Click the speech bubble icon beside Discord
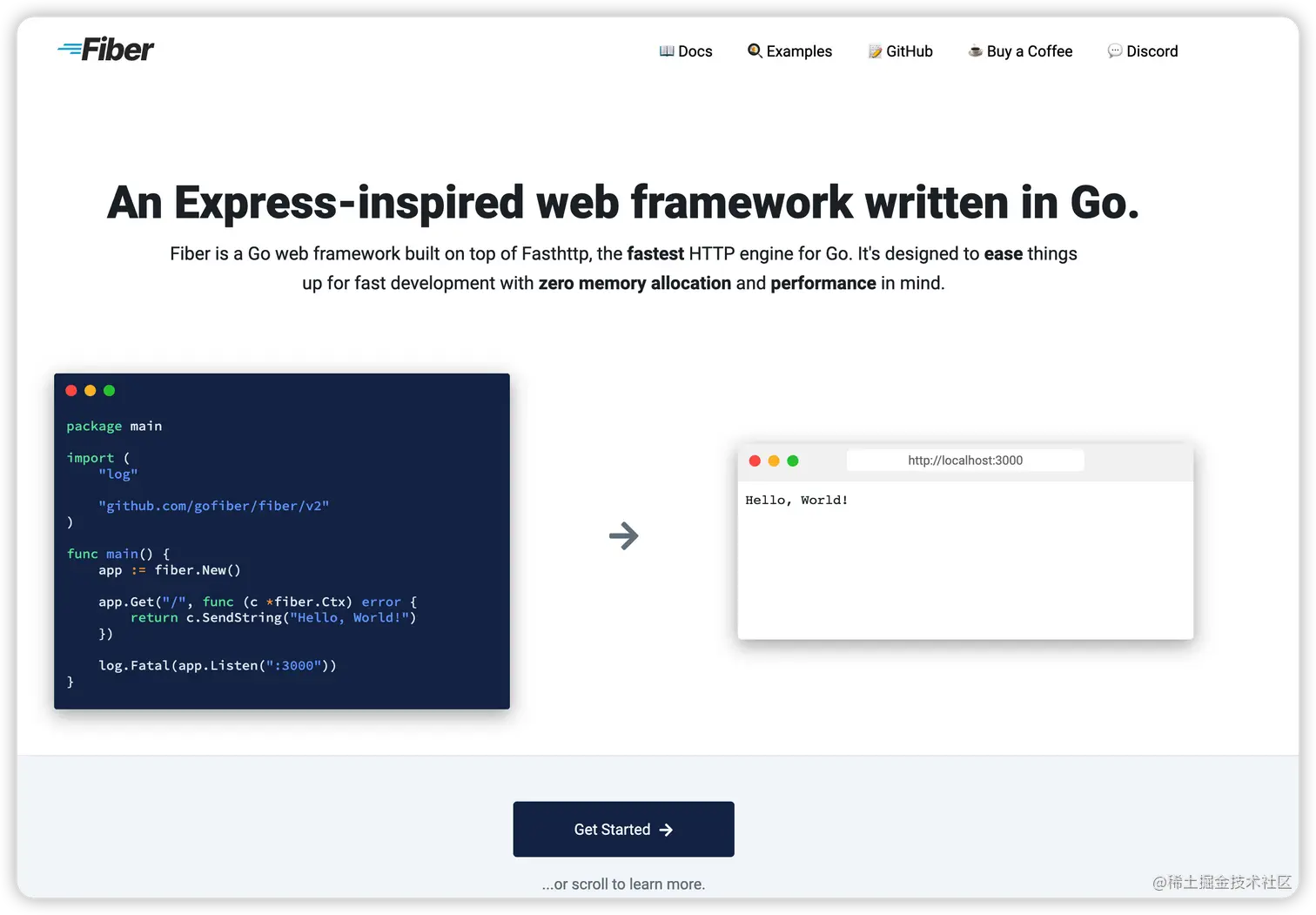 [x=1114, y=51]
